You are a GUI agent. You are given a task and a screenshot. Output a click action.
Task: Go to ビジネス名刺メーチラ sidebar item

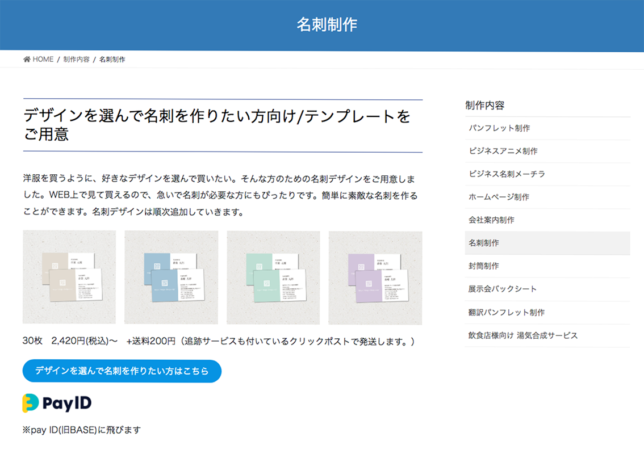(507, 174)
